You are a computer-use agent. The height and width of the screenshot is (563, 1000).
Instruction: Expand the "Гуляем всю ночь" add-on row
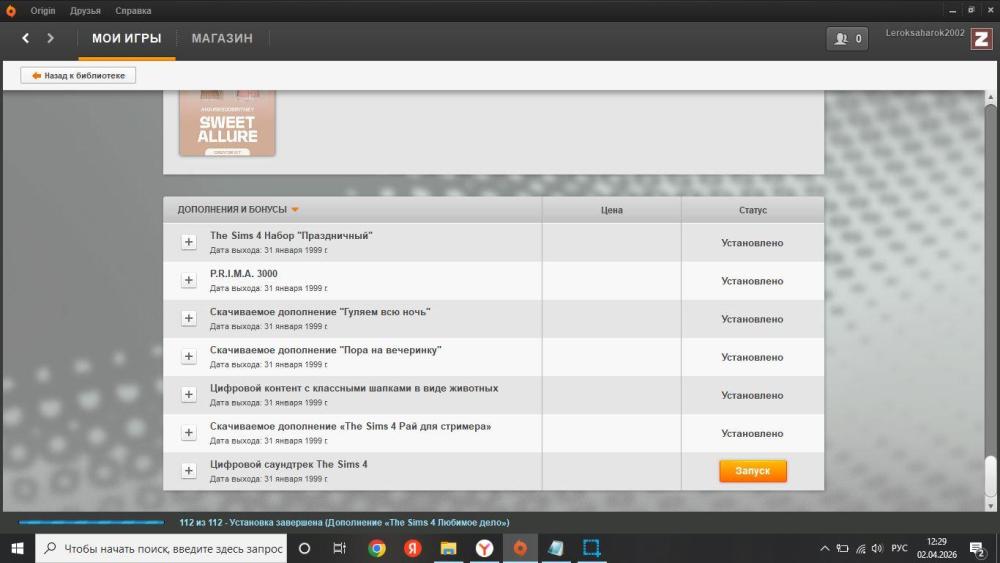coord(188,319)
